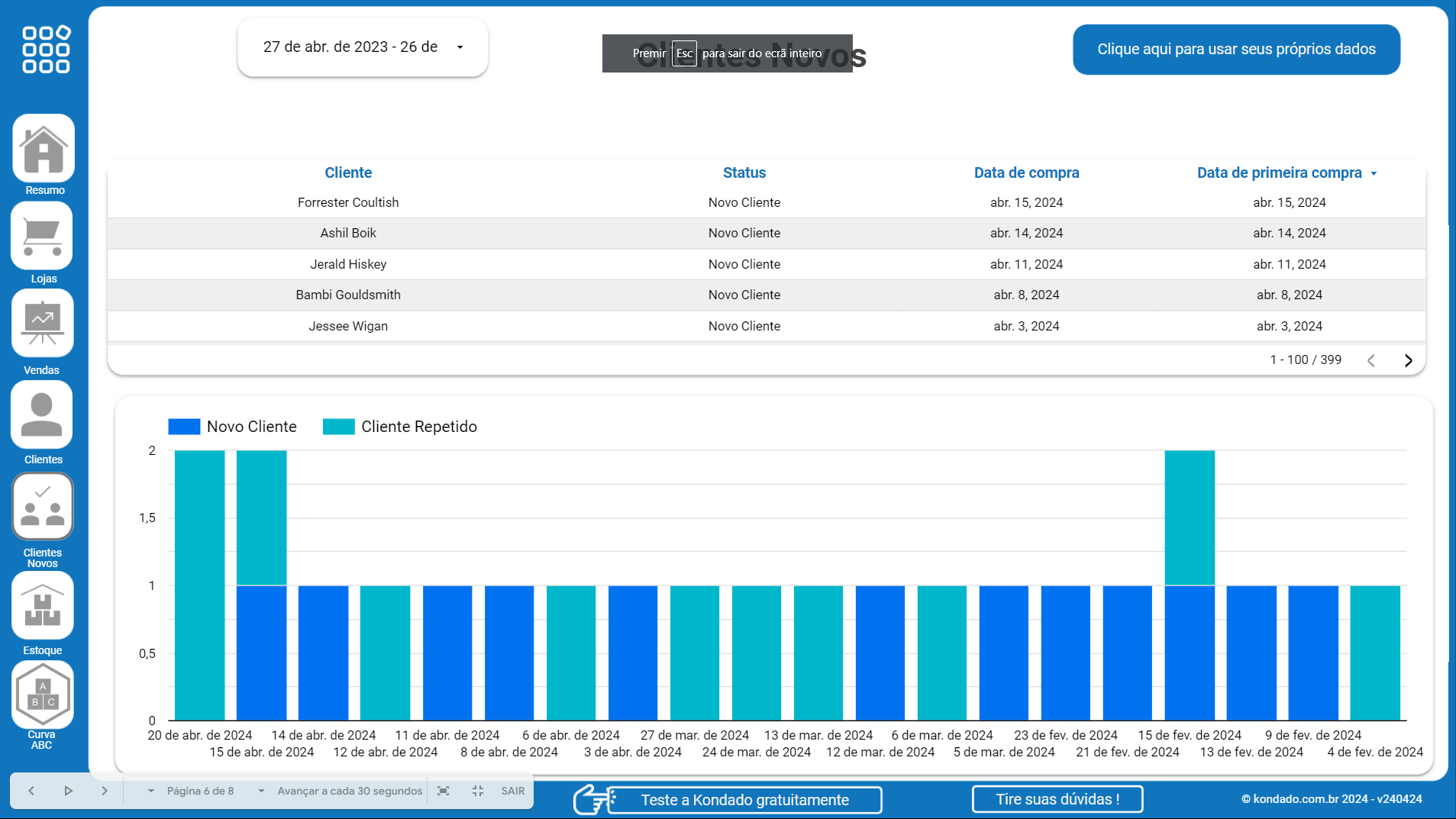1456x819 pixels.
Task: Click 'Clique aqui para usar seus próprios dados'
Action: click(x=1236, y=50)
